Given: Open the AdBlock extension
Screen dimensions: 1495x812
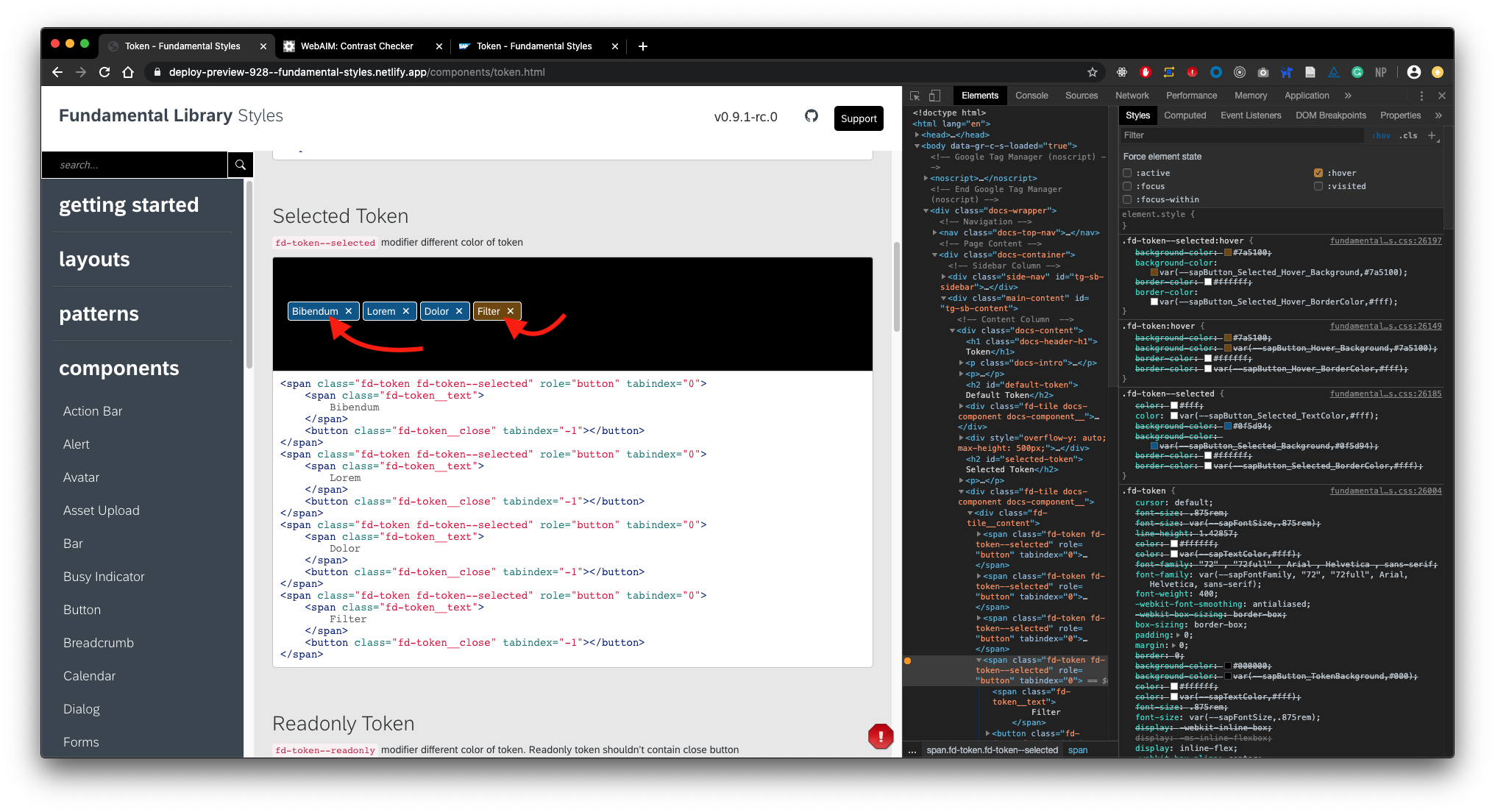Looking at the screenshot, I should (x=1146, y=72).
